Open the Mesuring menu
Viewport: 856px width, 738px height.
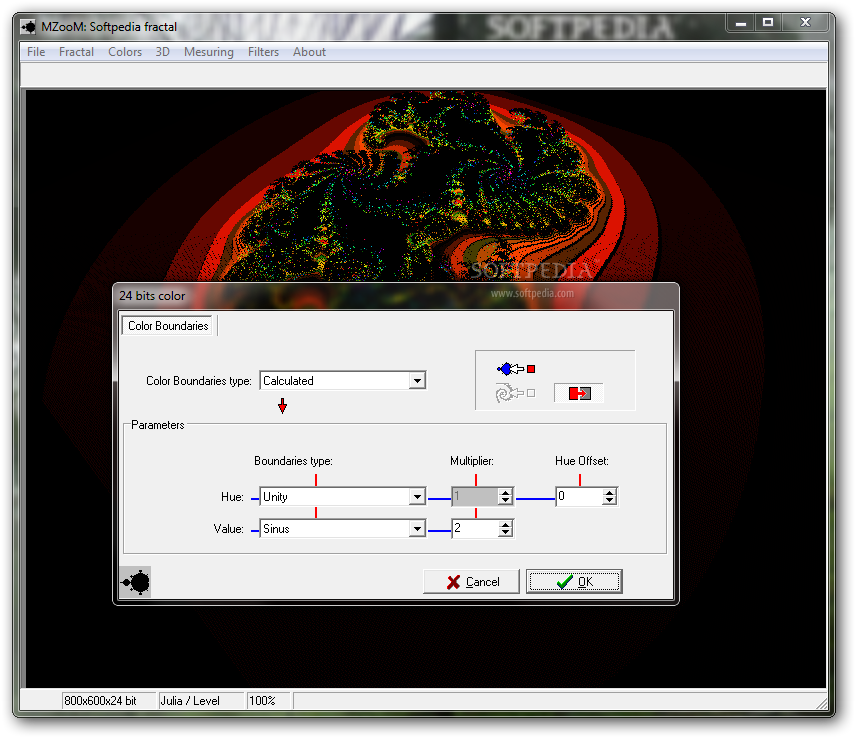(x=209, y=52)
